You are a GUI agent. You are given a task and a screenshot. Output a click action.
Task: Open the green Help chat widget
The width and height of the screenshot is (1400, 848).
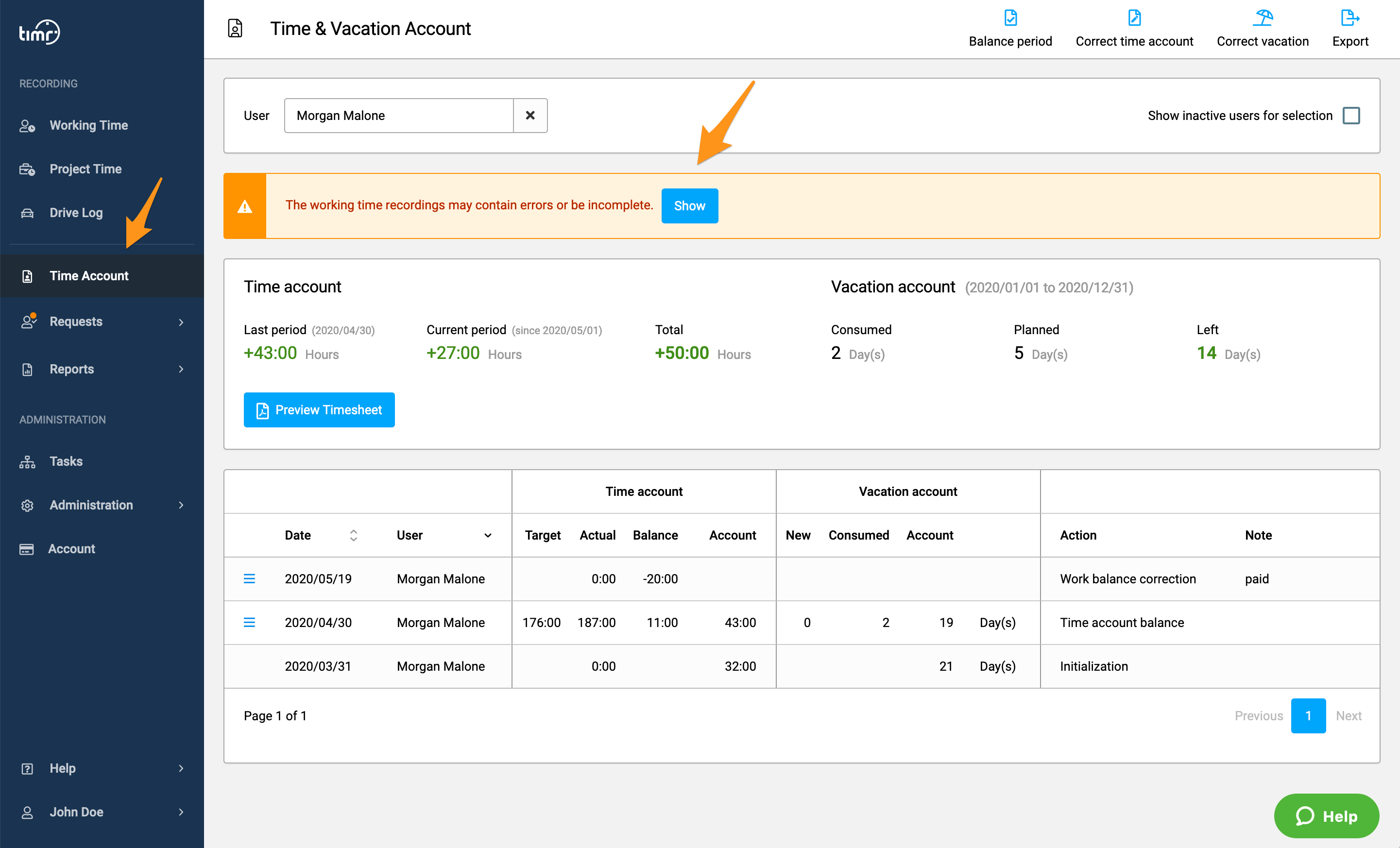tap(1326, 815)
